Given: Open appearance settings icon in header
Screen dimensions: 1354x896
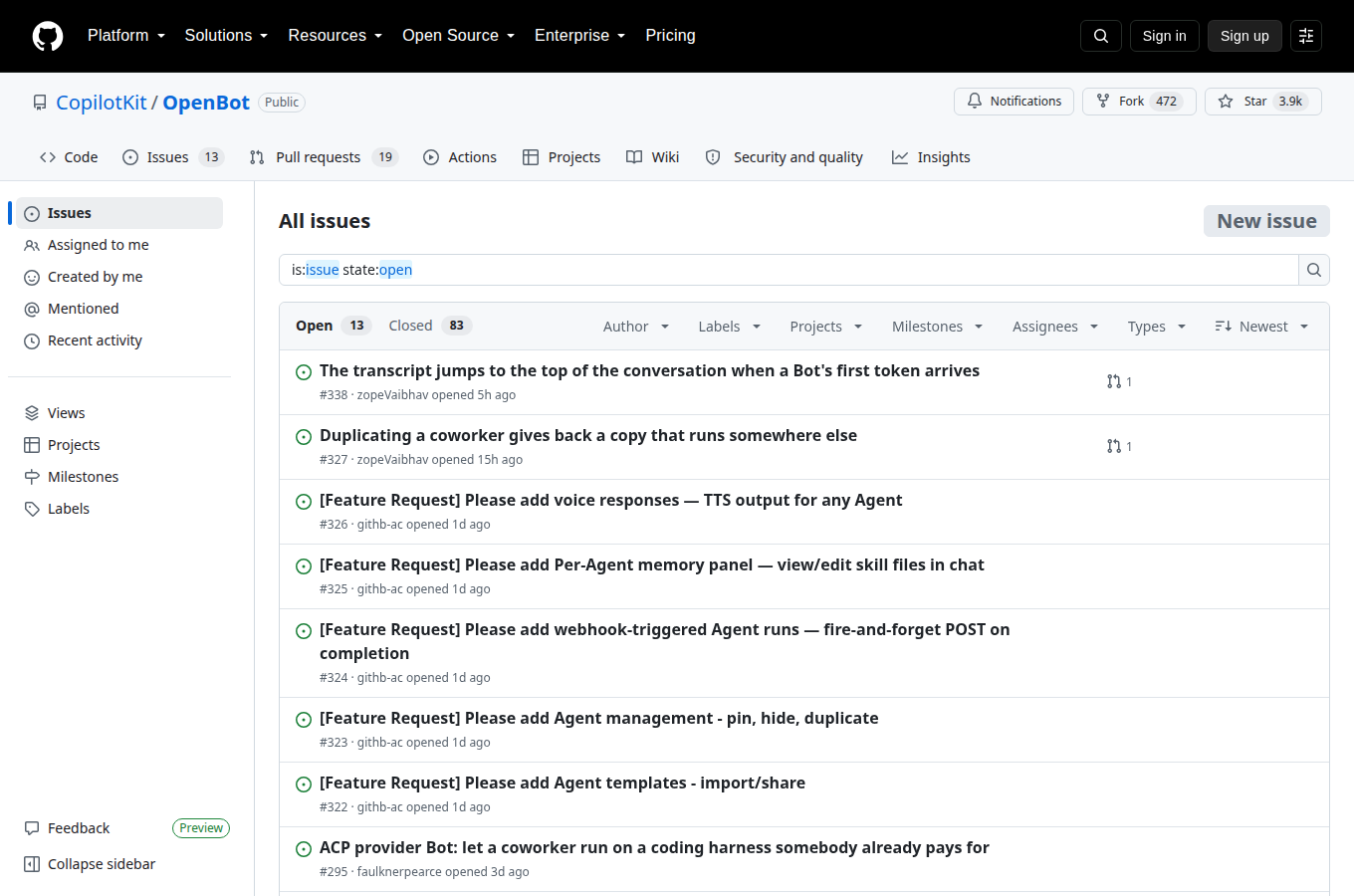Looking at the screenshot, I should click(1306, 36).
